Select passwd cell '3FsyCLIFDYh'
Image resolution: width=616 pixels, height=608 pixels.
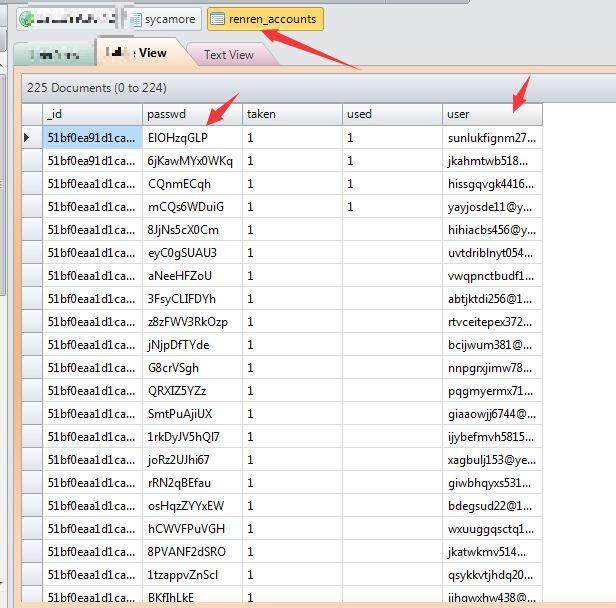(x=192, y=299)
